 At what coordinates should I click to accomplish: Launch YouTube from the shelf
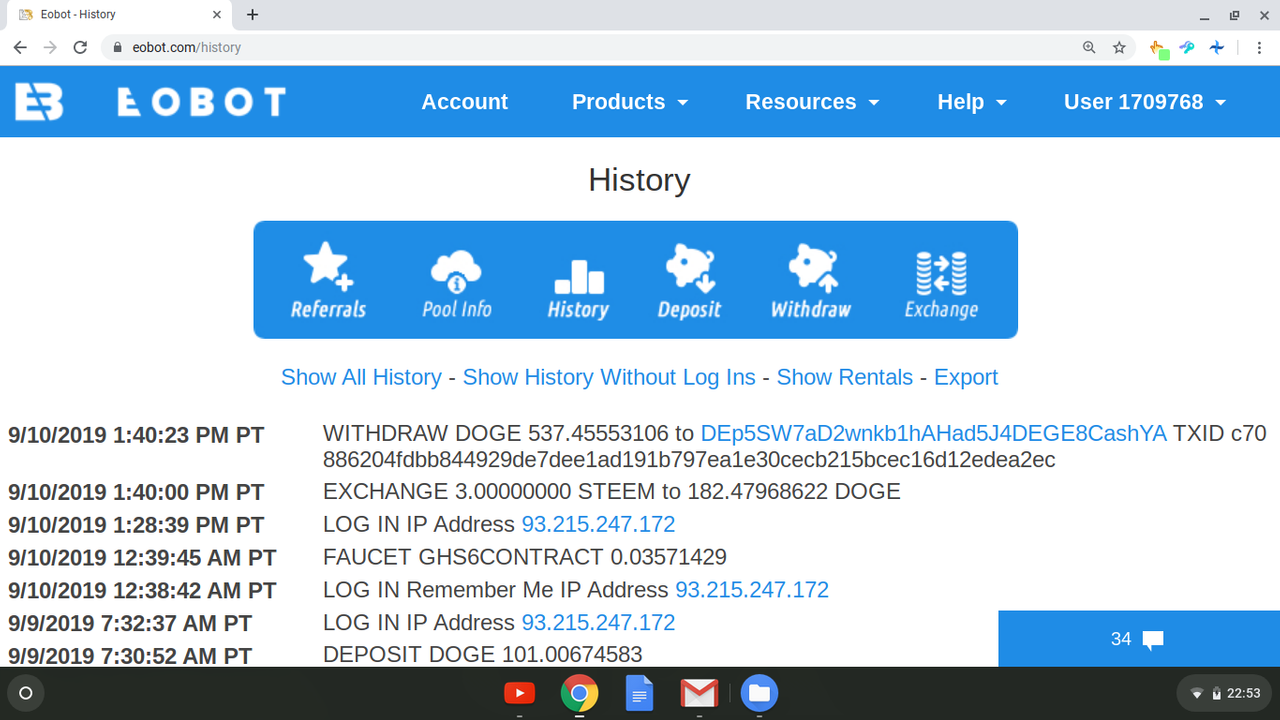coord(519,693)
